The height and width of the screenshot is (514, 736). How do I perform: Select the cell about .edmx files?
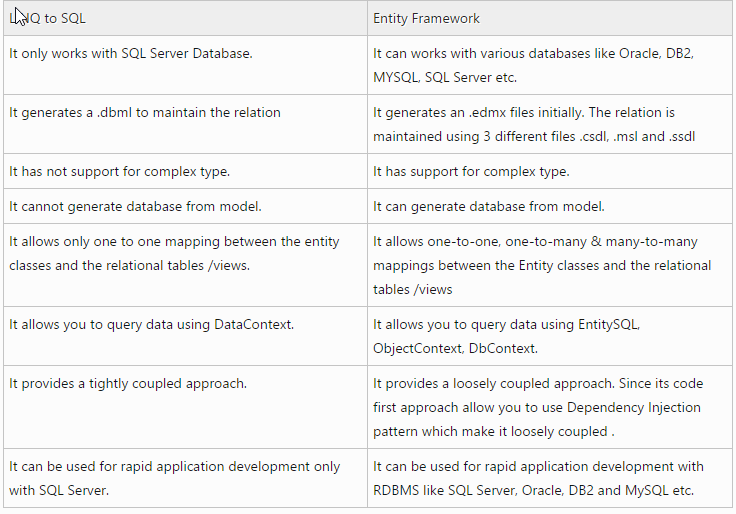pyautogui.click(x=550, y=124)
